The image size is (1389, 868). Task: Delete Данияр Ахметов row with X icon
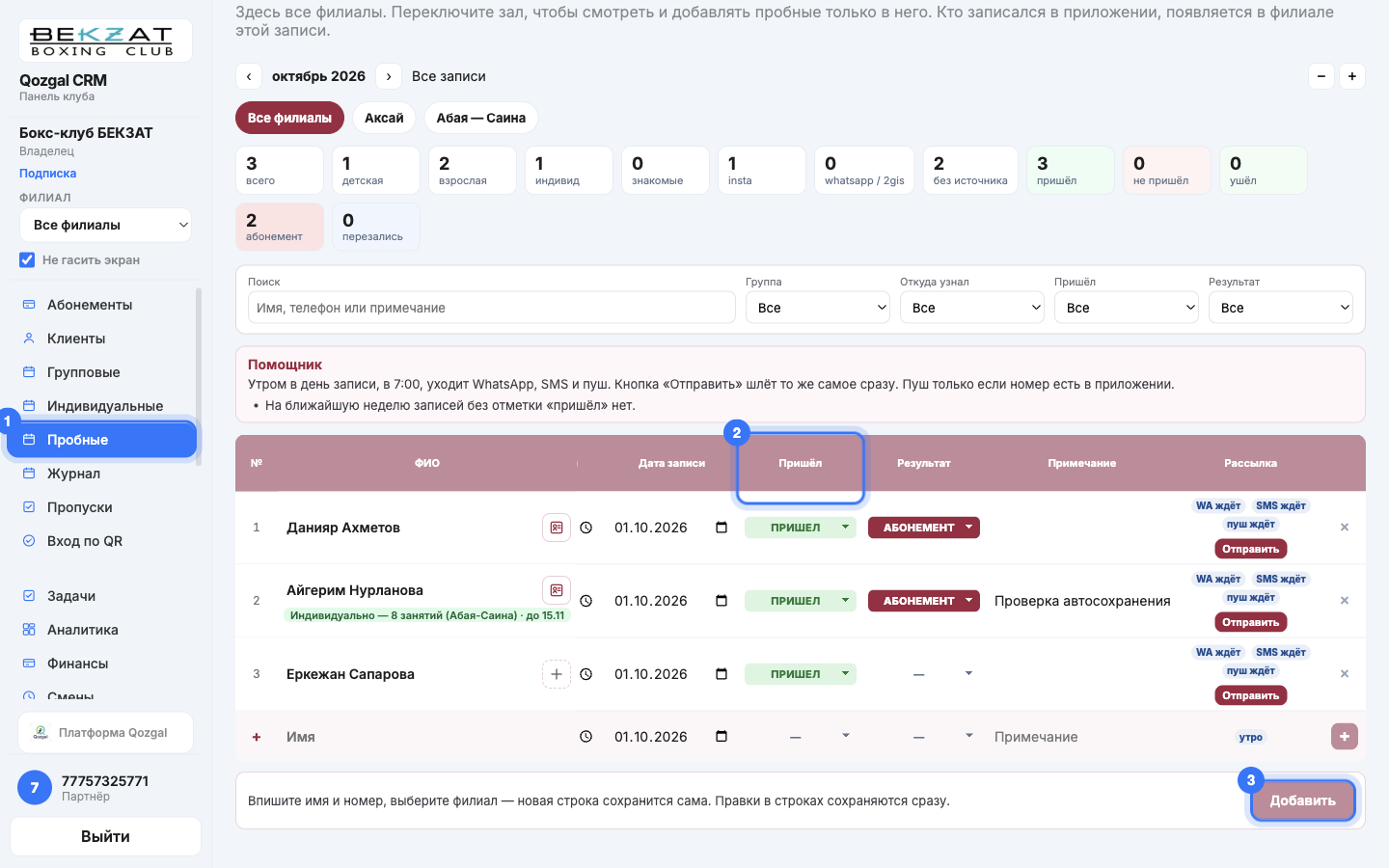[x=1345, y=528]
